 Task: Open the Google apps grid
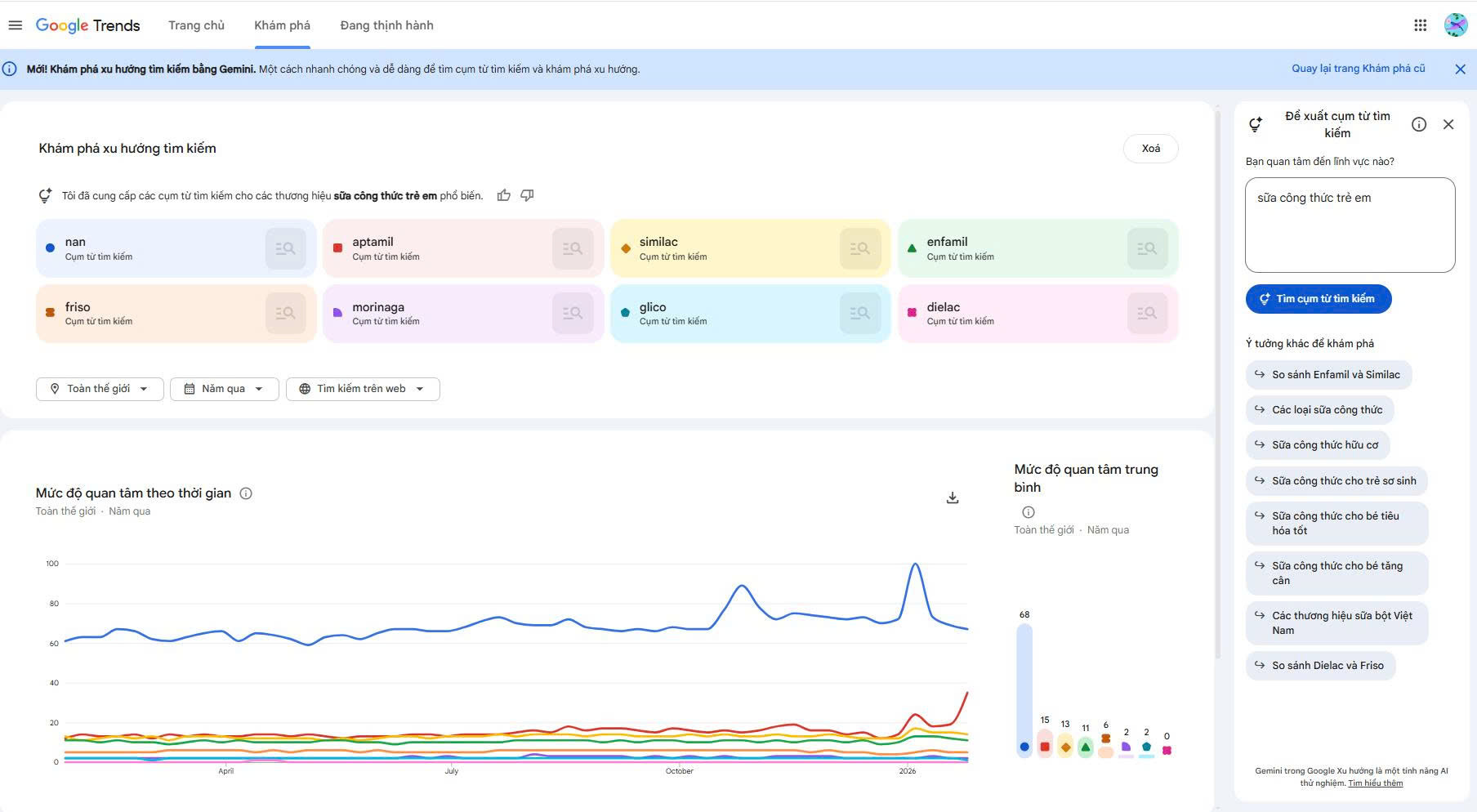tap(1420, 25)
